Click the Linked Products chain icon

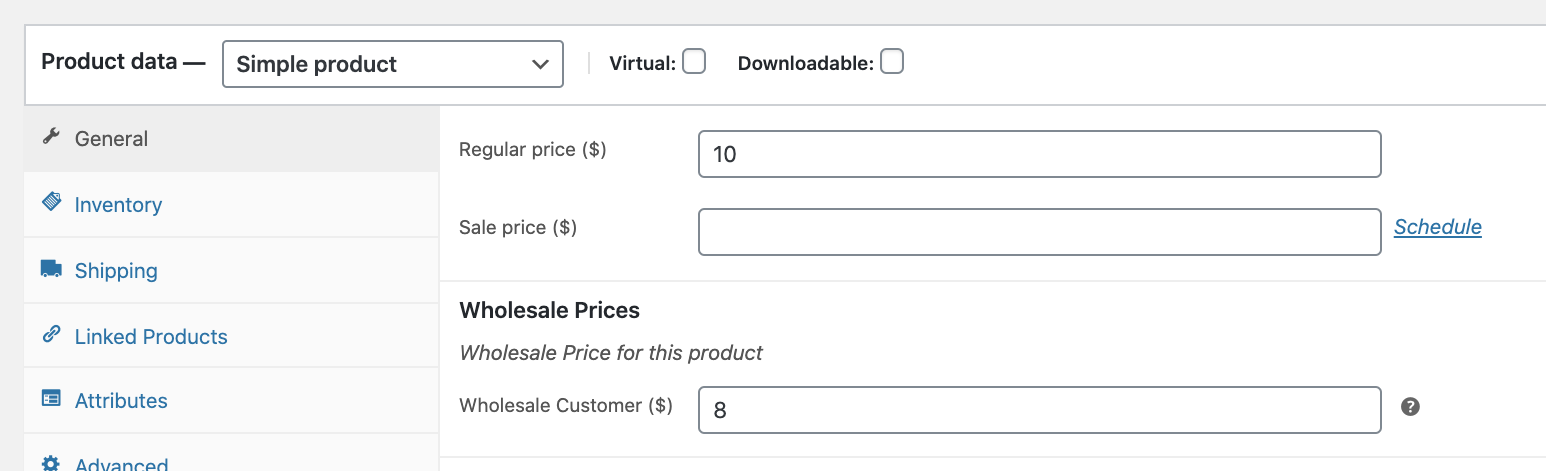(51, 334)
